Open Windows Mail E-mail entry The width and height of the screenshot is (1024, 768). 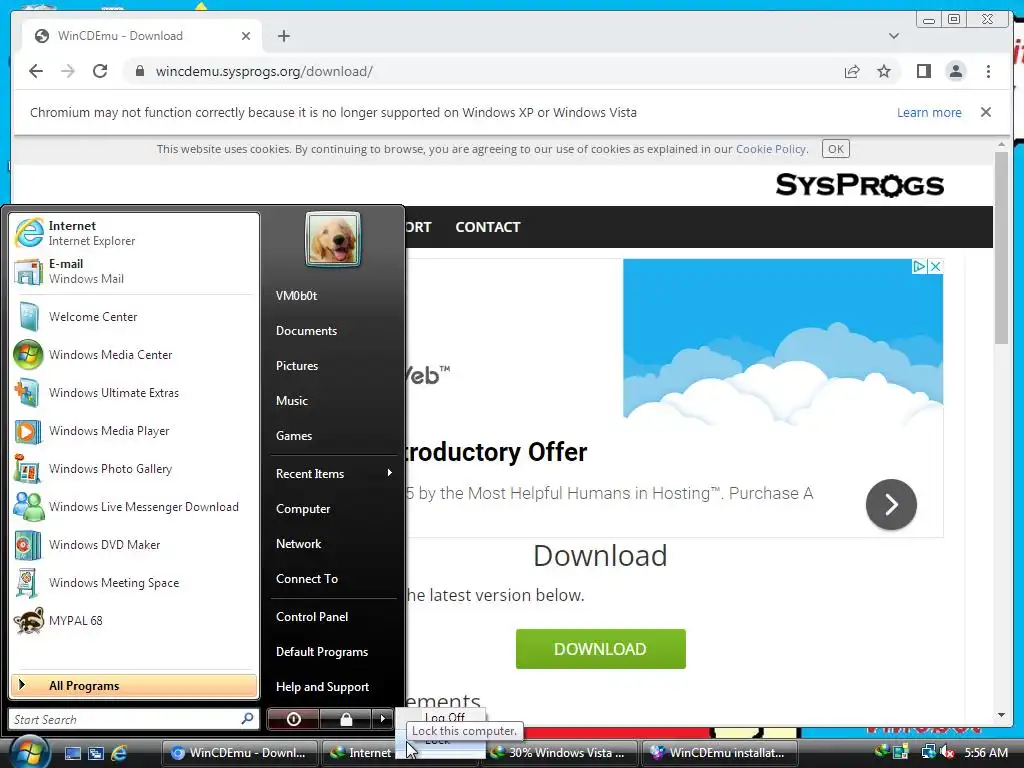134,271
